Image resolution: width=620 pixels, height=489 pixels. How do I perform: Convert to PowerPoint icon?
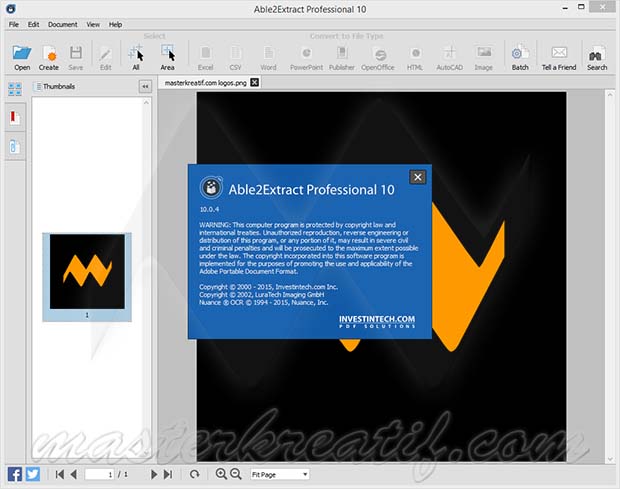click(306, 57)
